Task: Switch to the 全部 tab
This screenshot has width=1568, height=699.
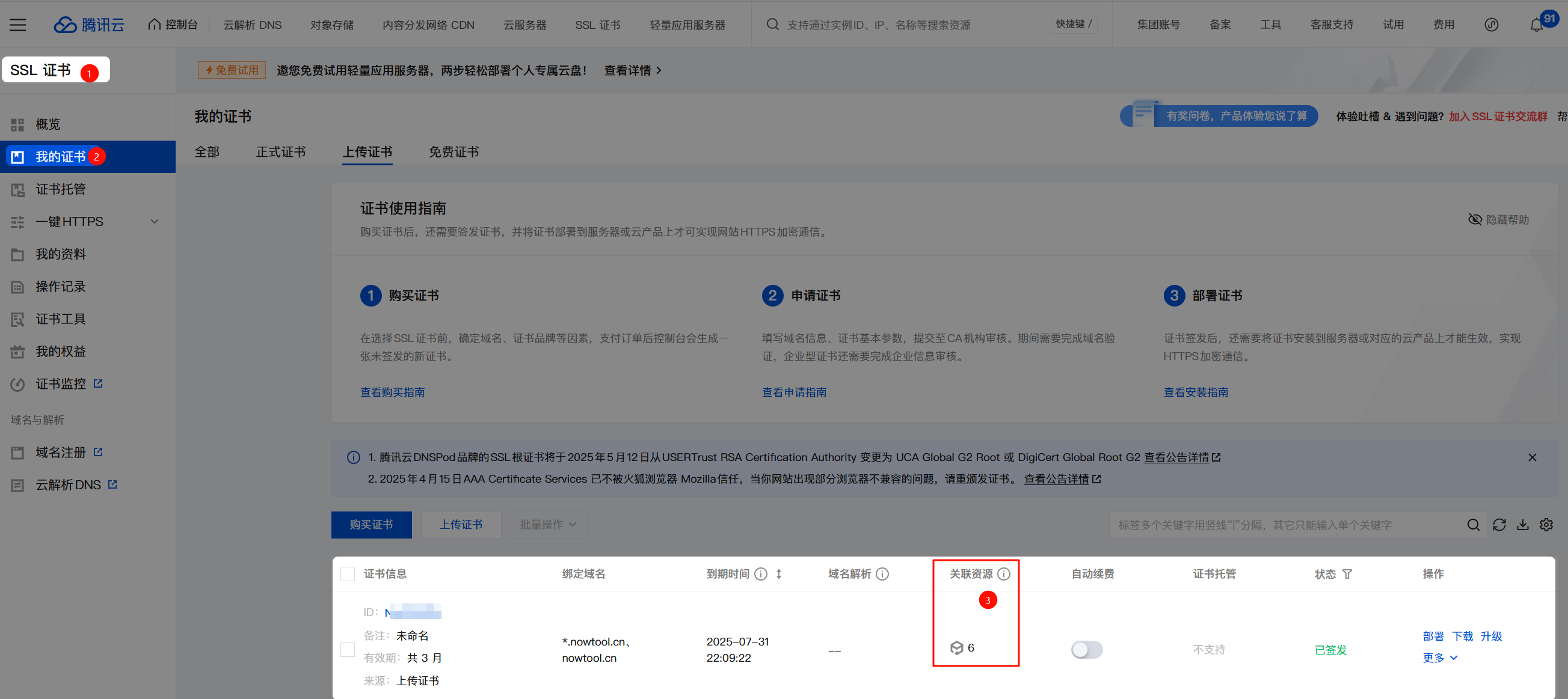Action: pyautogui.click(x=207, y=151)
